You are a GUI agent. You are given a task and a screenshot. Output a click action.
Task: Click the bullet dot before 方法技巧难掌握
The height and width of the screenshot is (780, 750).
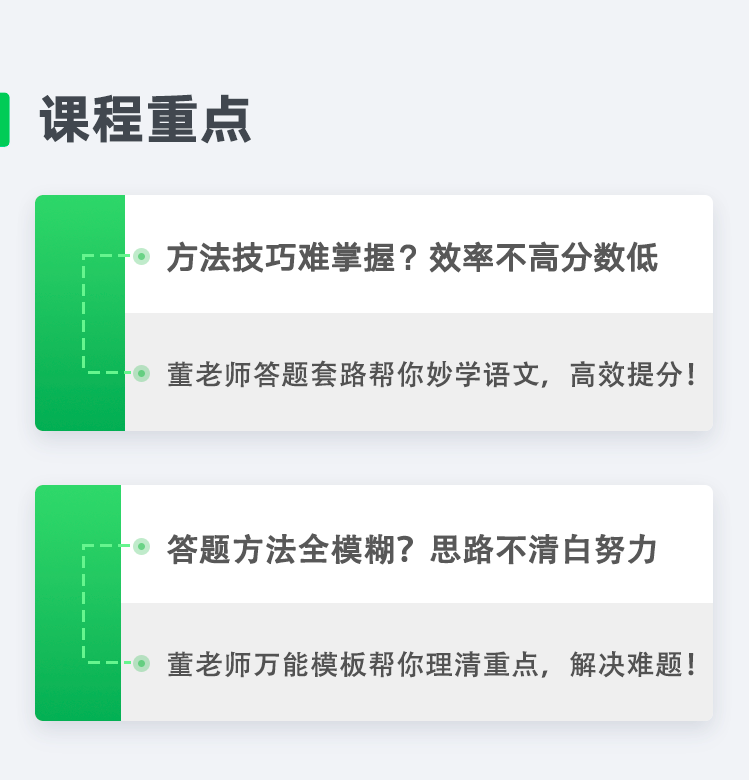(x=142, y=257)
